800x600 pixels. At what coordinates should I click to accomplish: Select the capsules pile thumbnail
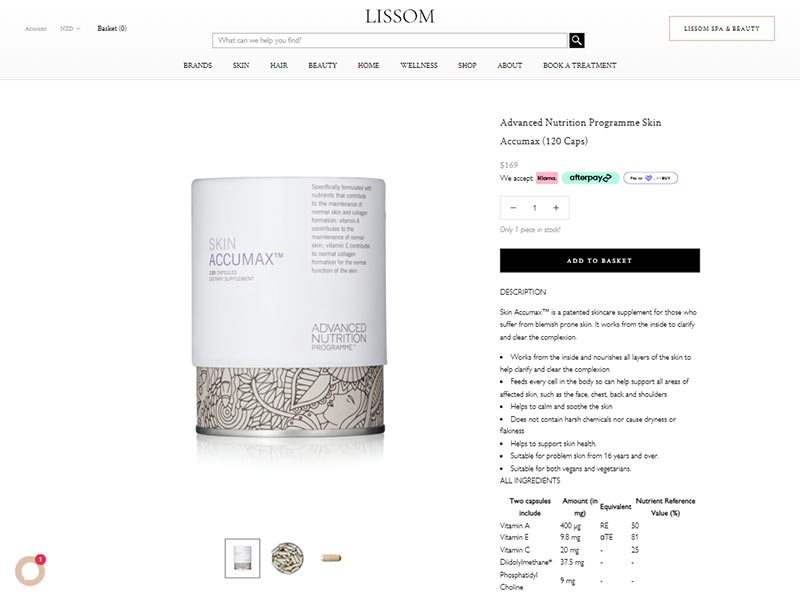tap(287, 558)
